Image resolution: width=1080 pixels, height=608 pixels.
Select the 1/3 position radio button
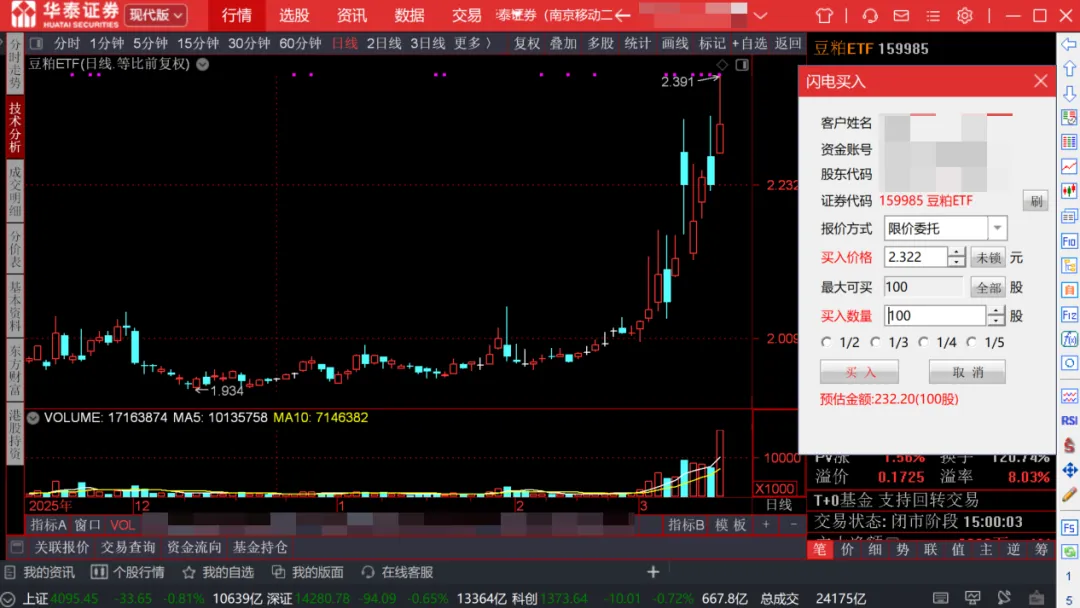875,342
